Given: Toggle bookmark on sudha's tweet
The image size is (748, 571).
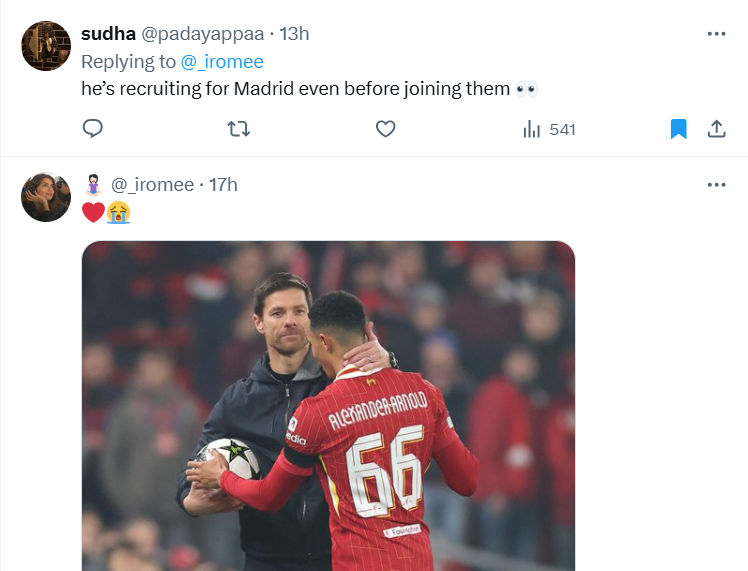Looking at the screenshot, I should (x=678, y=129).
